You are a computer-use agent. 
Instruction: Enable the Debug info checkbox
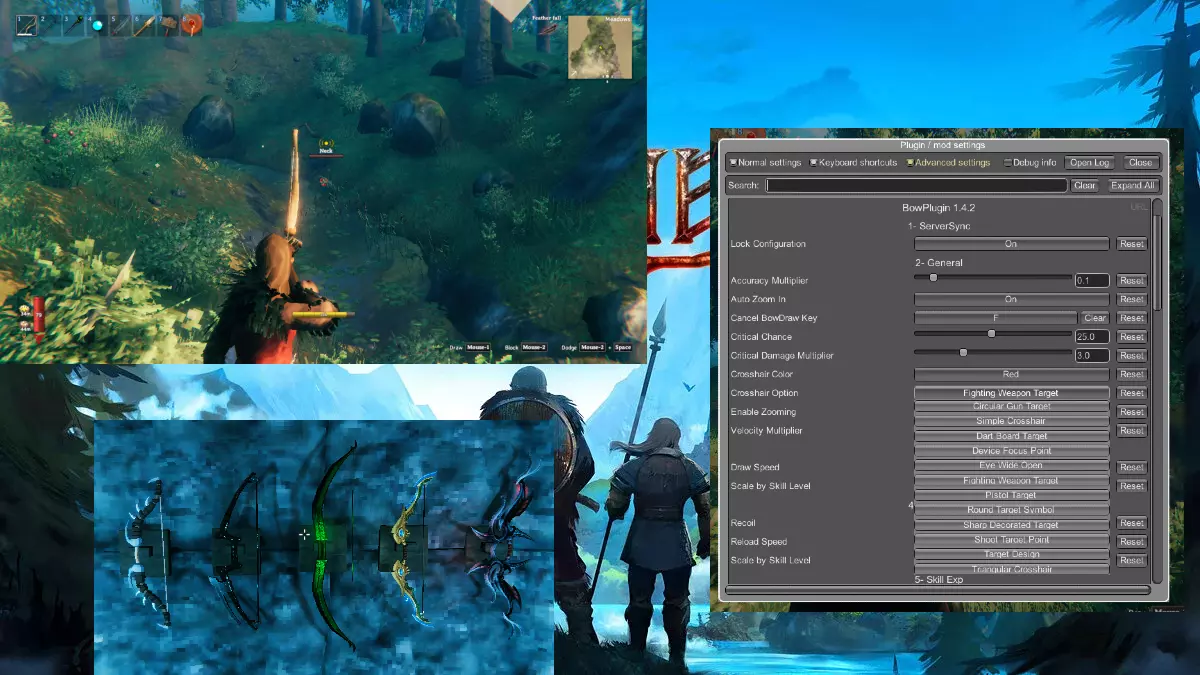[x=1008, y=162]
